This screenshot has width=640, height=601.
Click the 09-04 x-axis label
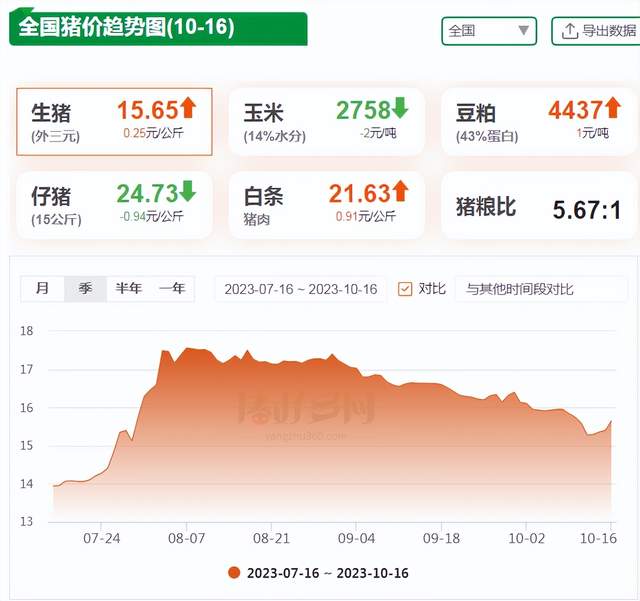(356, 538)
